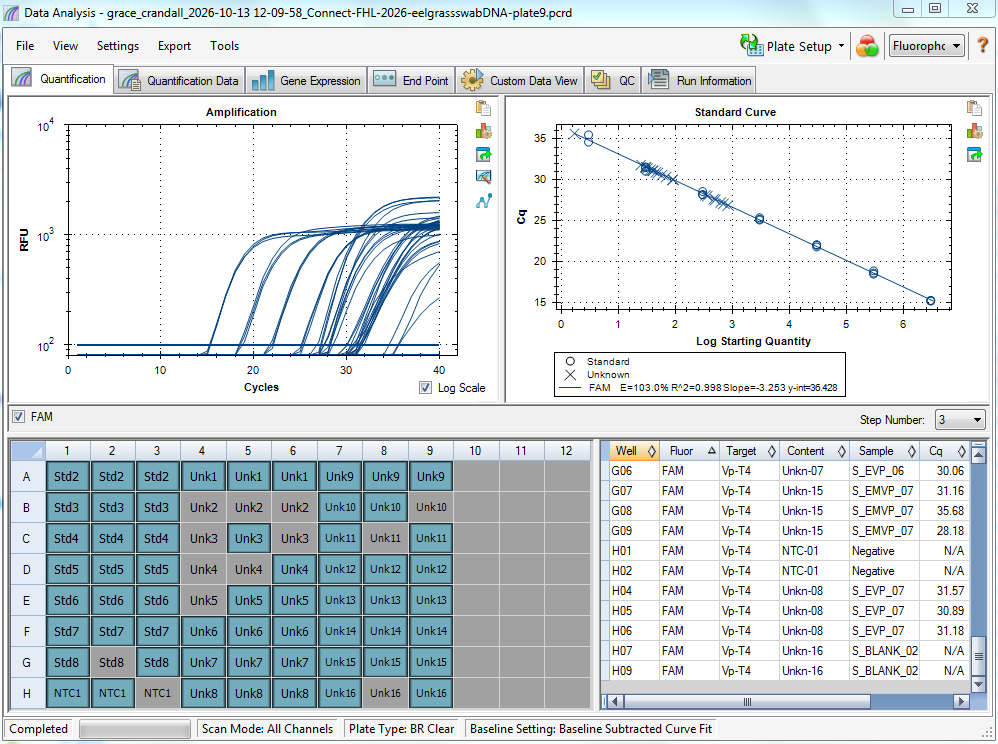
Task: Switch to the QC tab
Action: [x=612, y=80]
